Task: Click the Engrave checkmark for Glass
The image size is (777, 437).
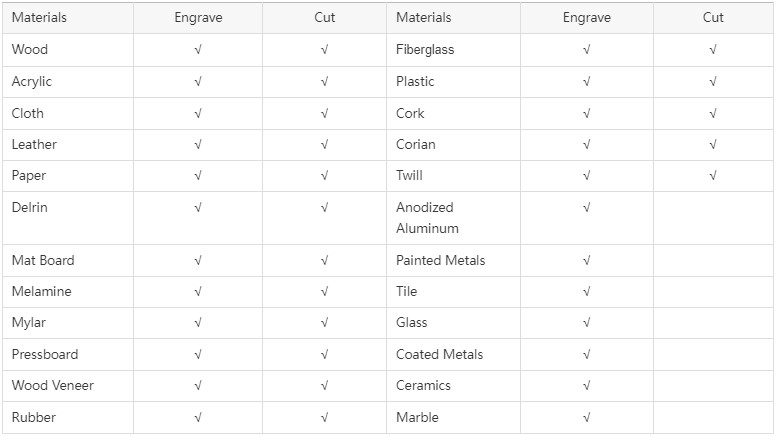Action: point(586,323)
